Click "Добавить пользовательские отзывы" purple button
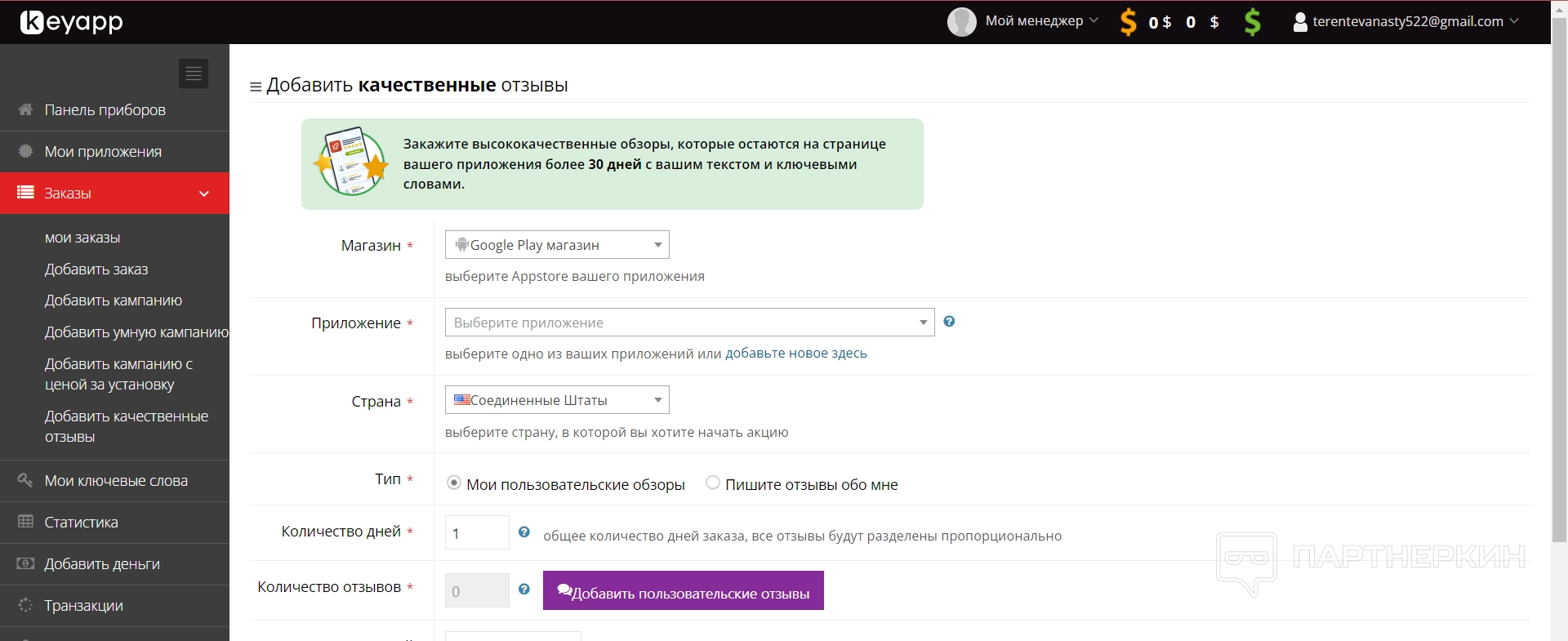The height and width of the screenshot is (641, 1568). [683, 590]
